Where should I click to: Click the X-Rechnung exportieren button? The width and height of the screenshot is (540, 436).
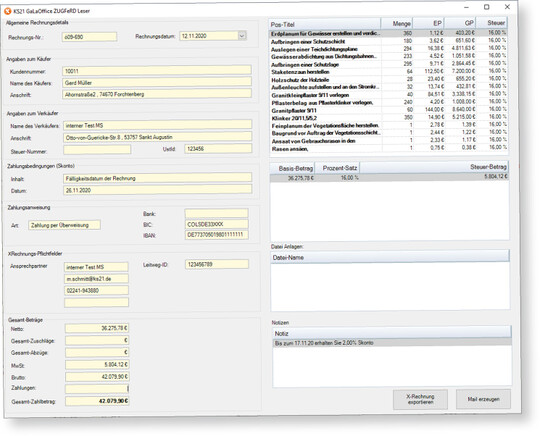(x=420, y=399)
